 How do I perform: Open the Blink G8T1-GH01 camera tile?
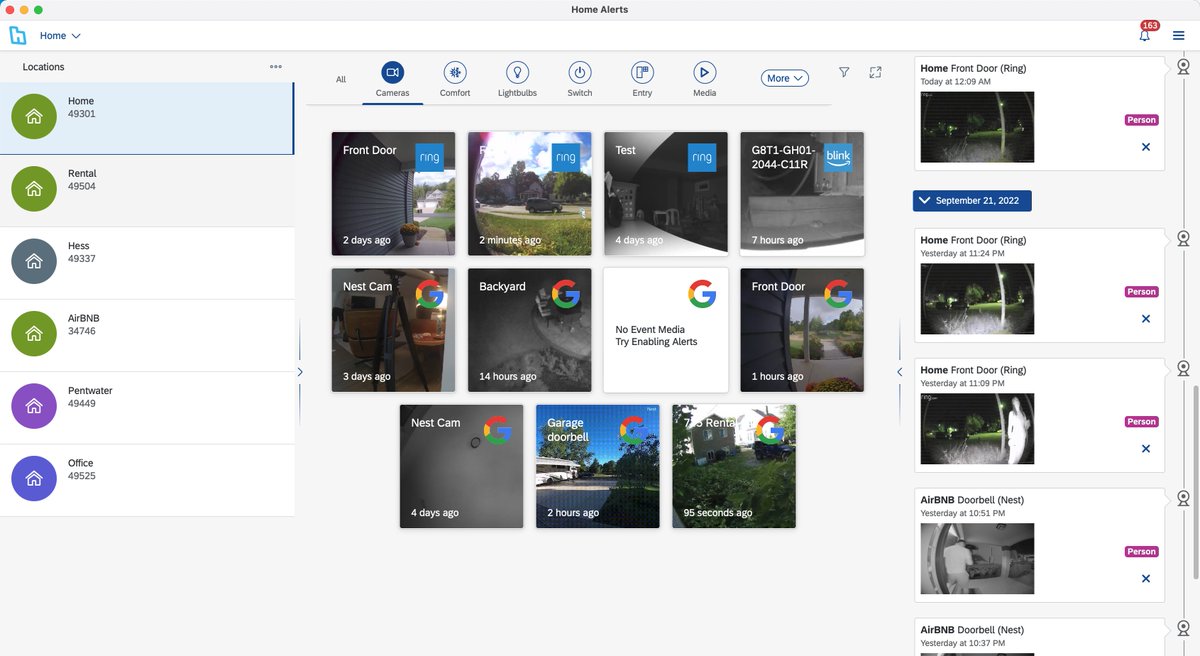pyautogui.click(x=802, y=193)
